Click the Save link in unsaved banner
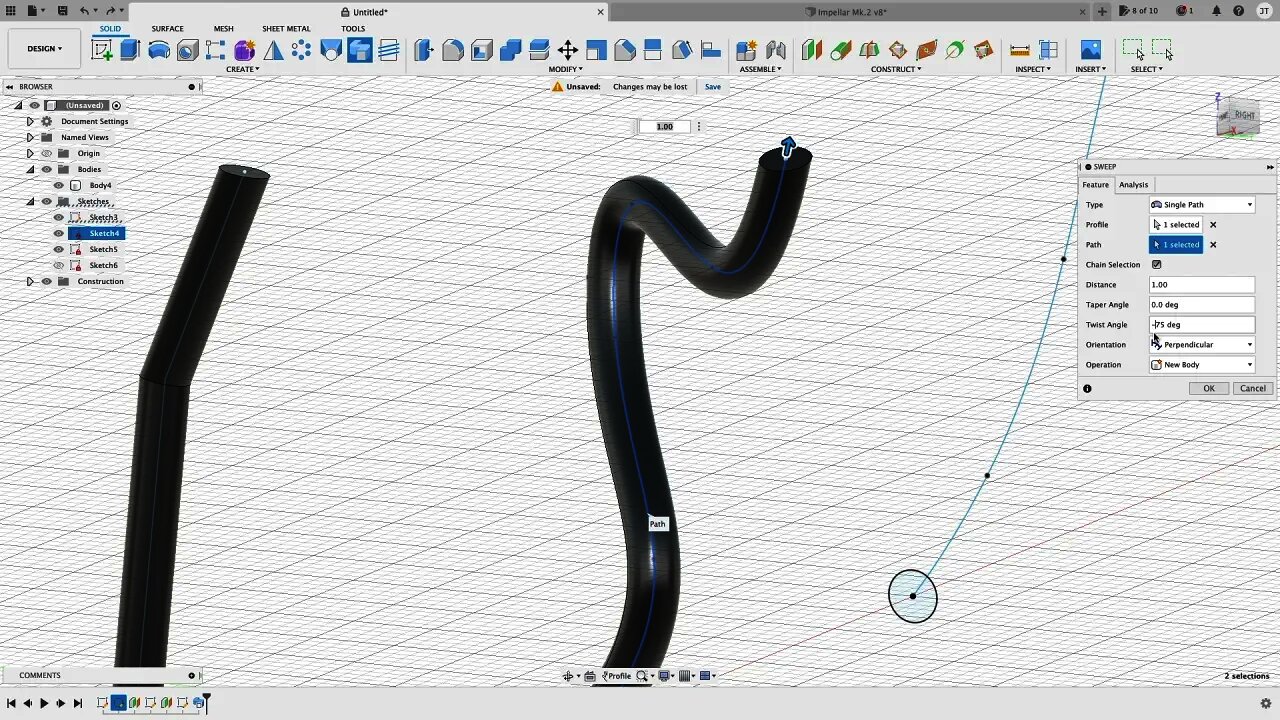 [712, 87]
